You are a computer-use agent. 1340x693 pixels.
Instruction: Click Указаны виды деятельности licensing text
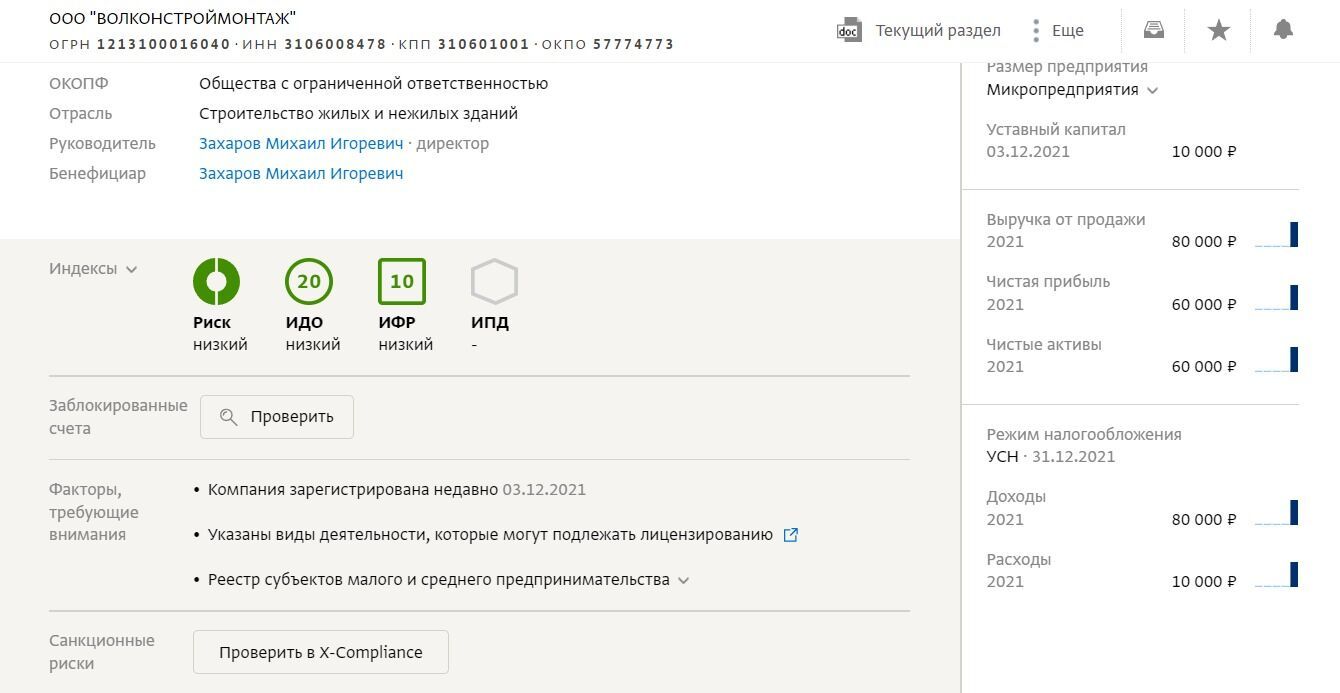click(x=490, y=535)
